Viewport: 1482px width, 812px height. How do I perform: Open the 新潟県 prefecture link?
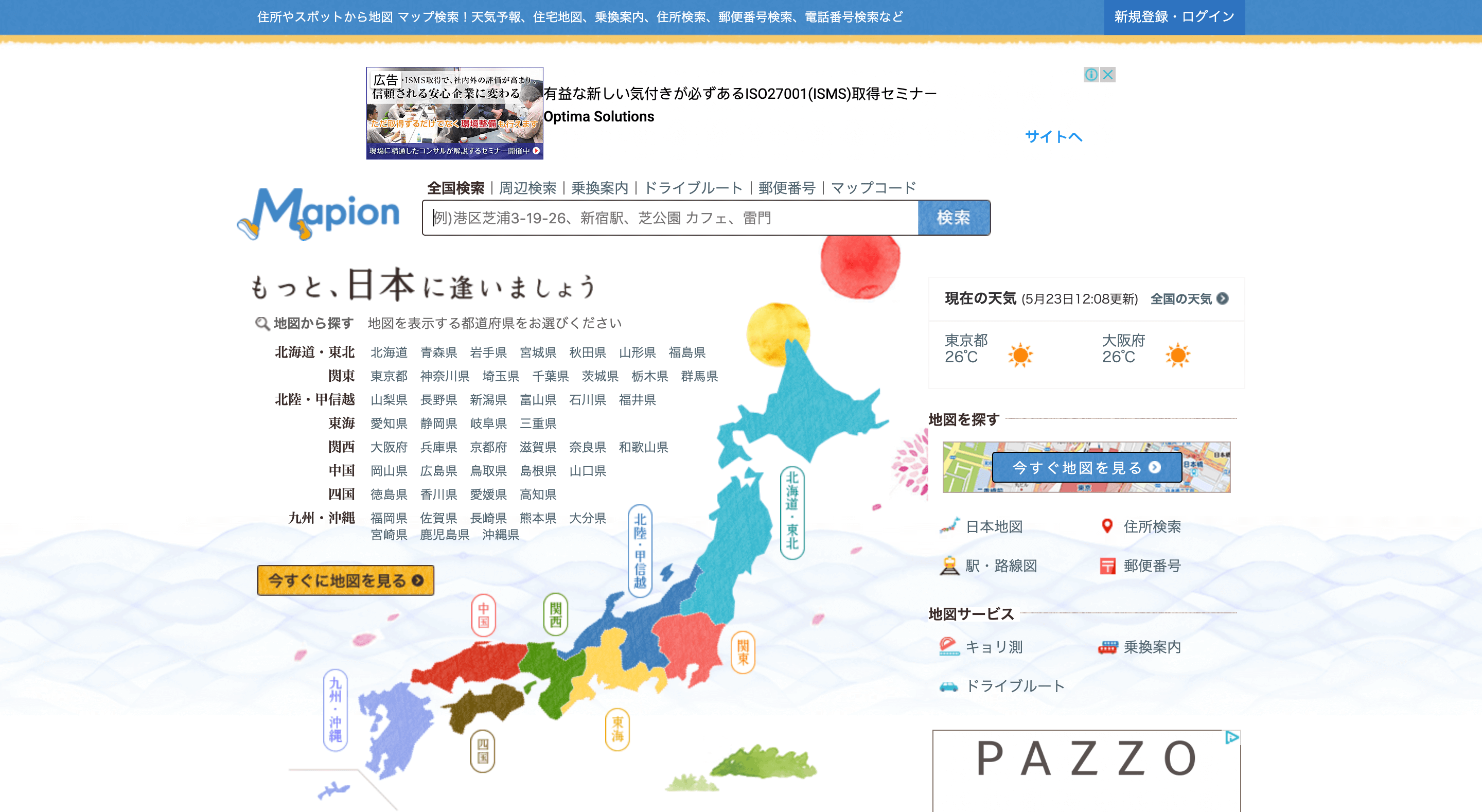click(x=488, y=399)
